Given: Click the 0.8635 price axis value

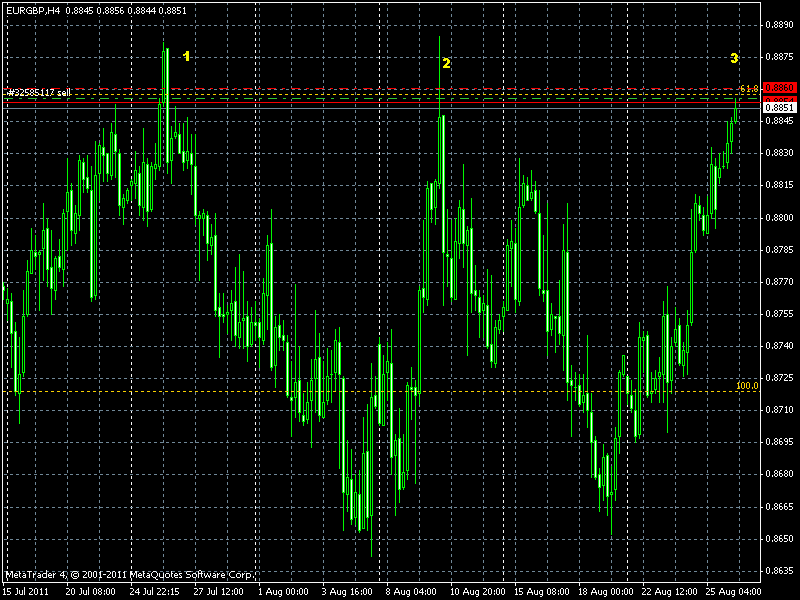Looking at the screenshot, I should pyautogui.click(x=780, y=570).
